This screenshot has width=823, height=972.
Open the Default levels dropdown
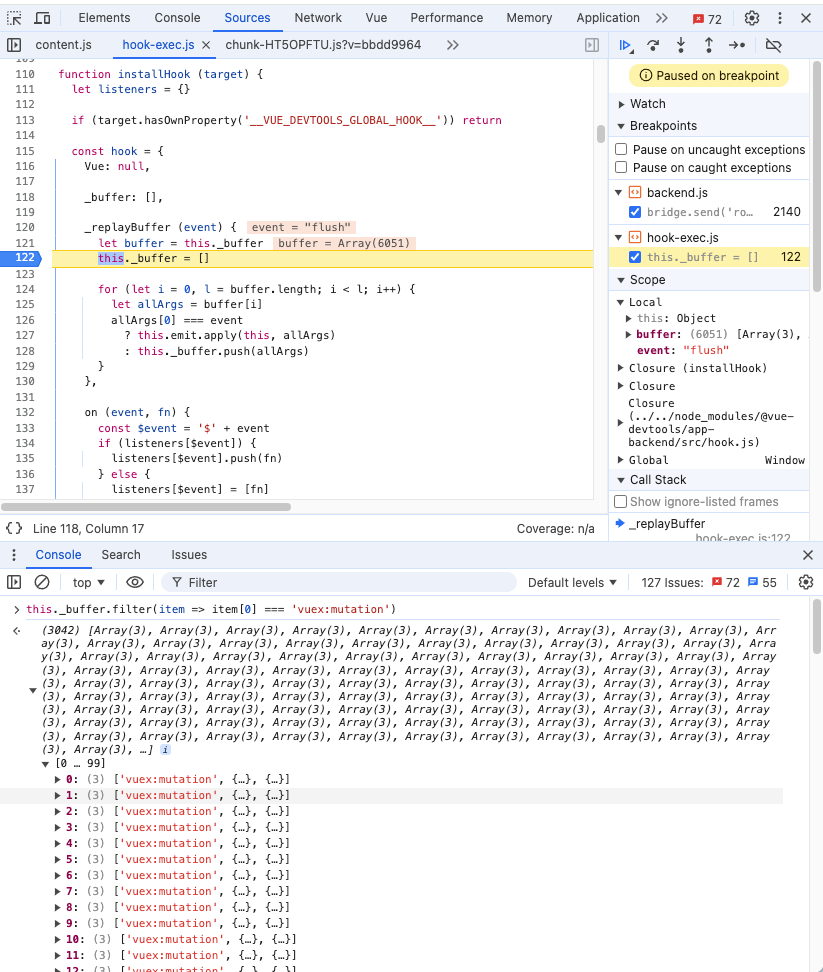pyautogui.click(x=573, y=582)
